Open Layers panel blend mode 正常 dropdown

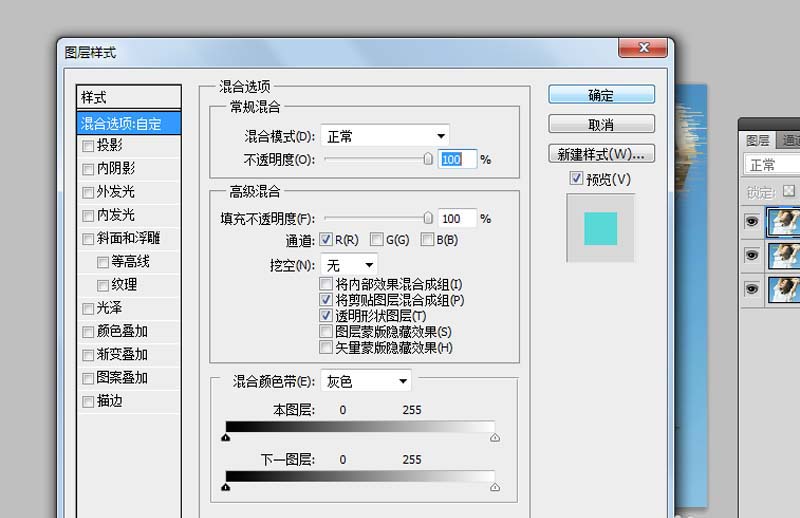771,165
